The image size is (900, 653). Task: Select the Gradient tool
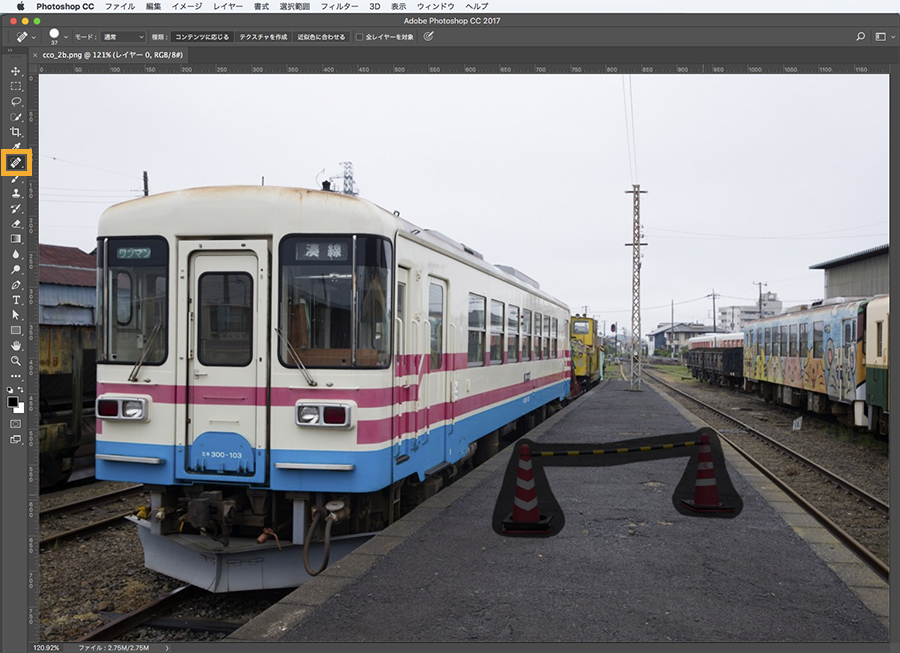pyautogui.click(x=15, y=239)
